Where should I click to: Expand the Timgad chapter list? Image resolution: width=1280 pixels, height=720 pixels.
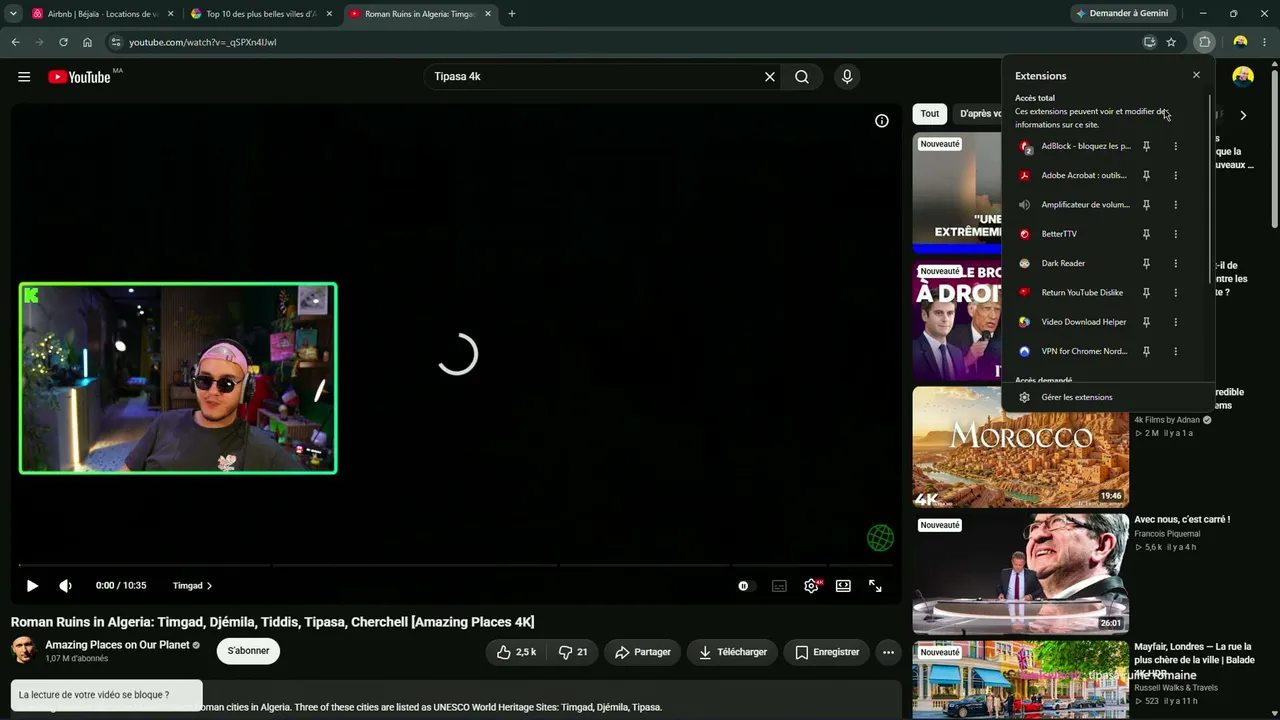192,586
